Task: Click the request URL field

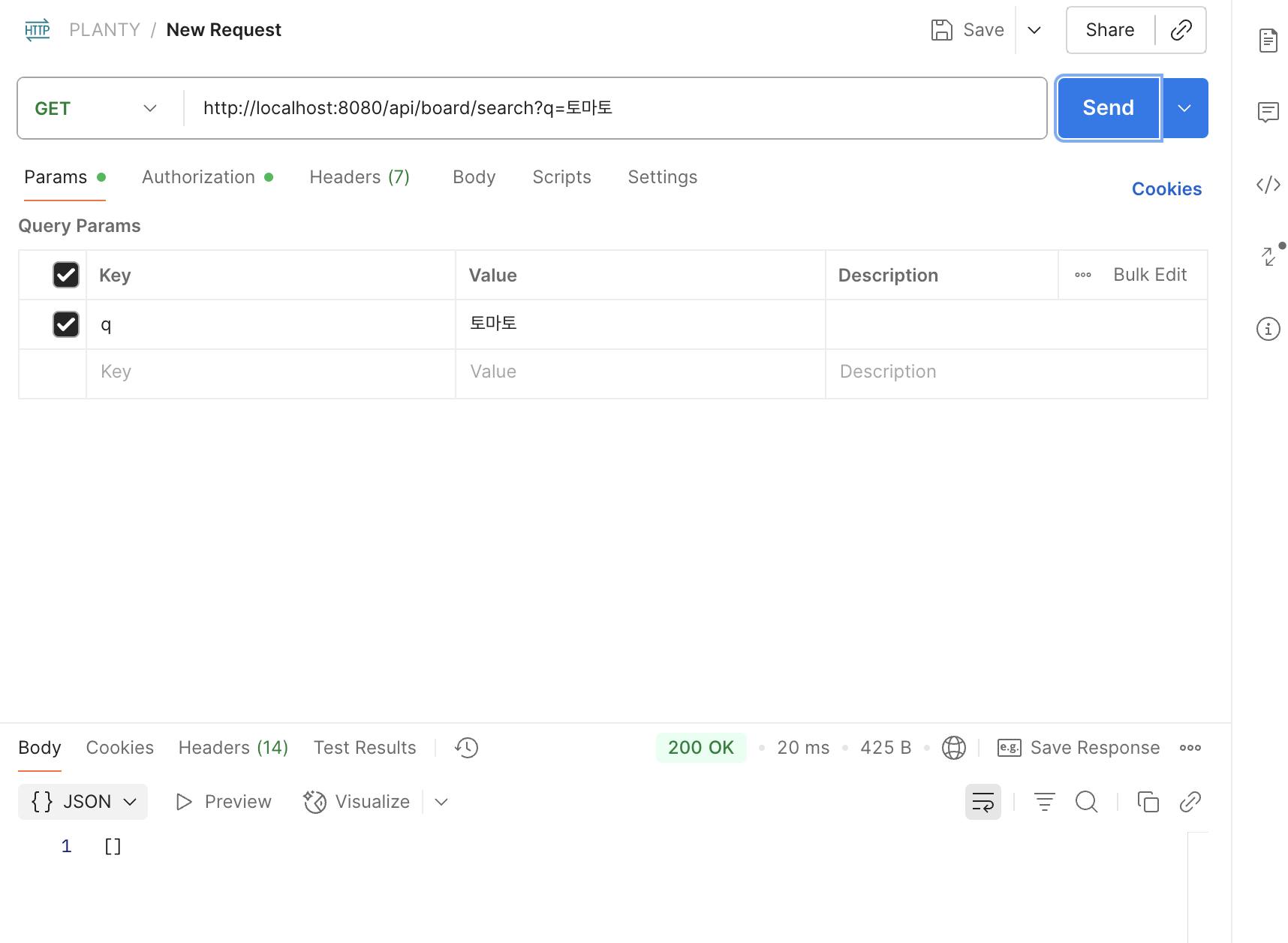Action: pos(615,108)
